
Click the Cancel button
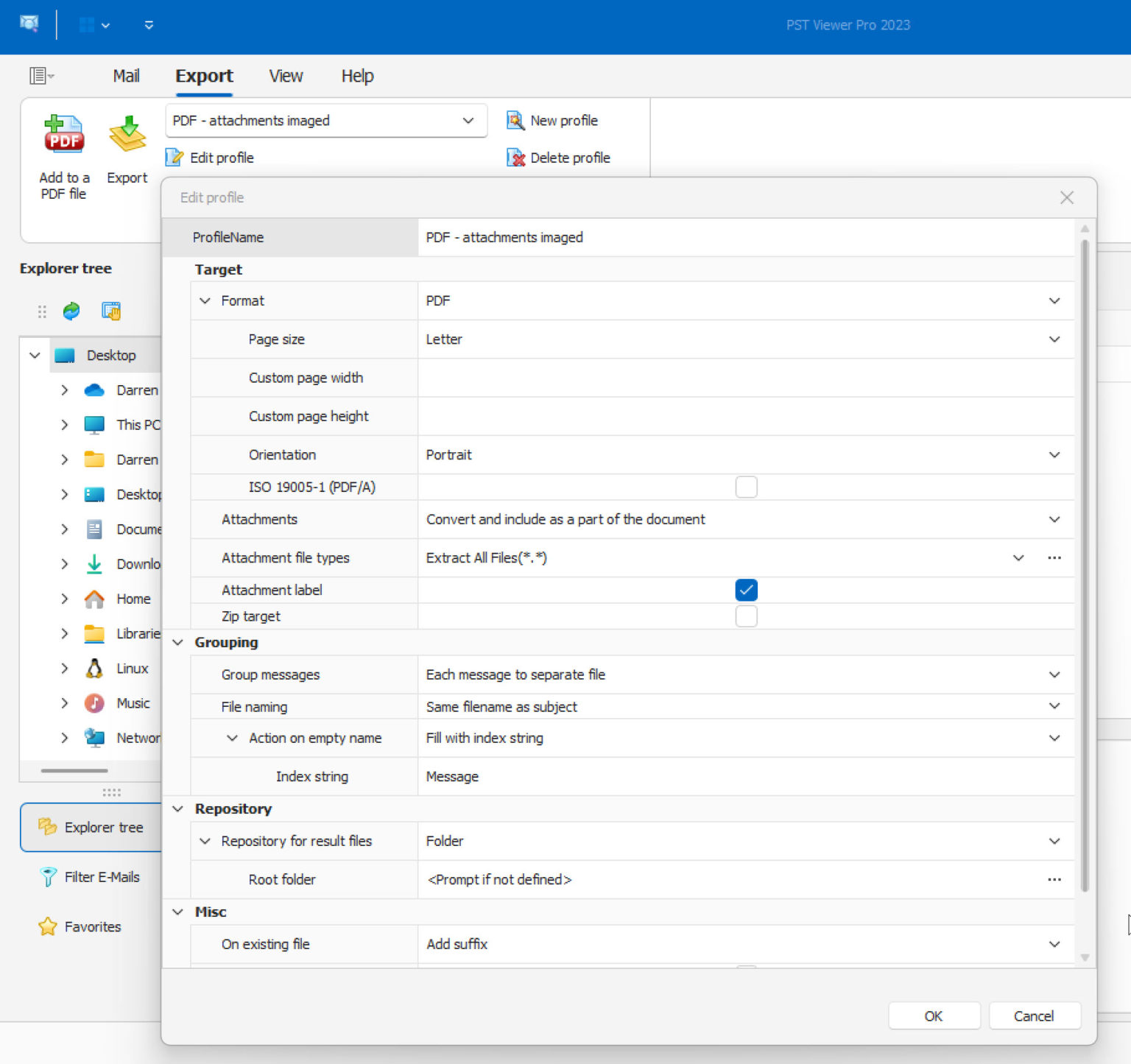[1034, 1015]
